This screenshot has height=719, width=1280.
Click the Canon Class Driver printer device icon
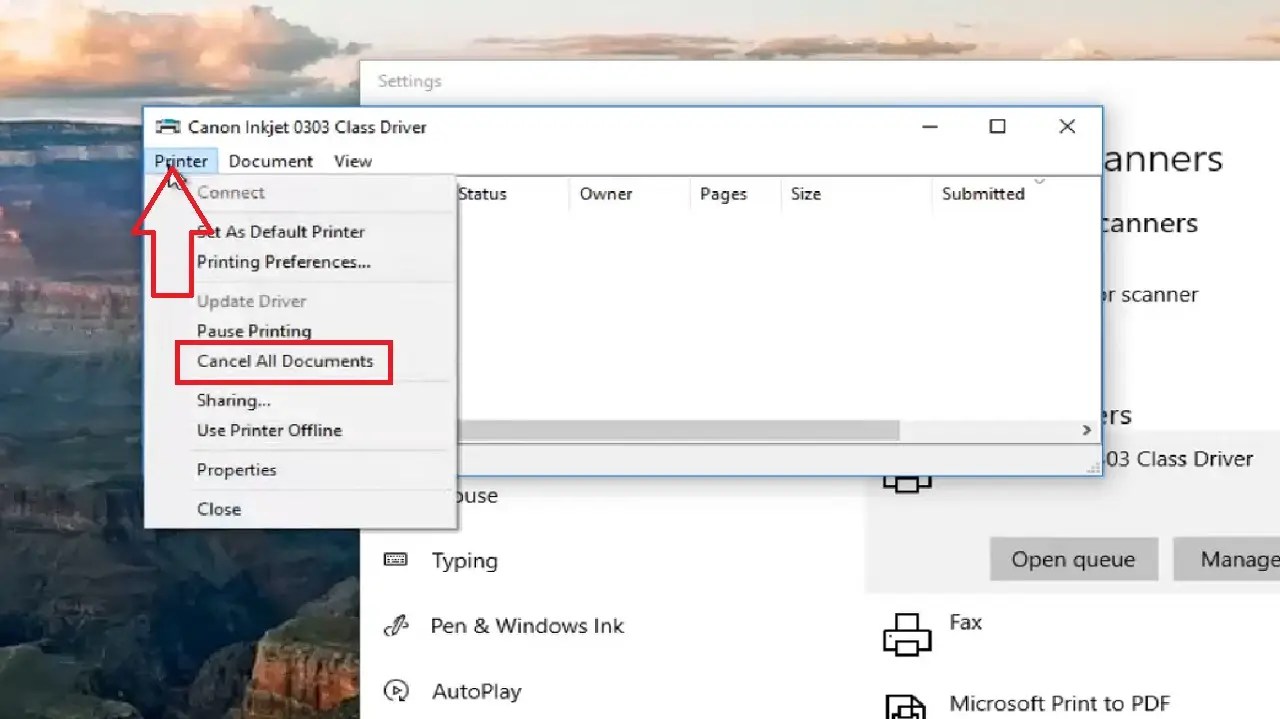pos(906,483)
